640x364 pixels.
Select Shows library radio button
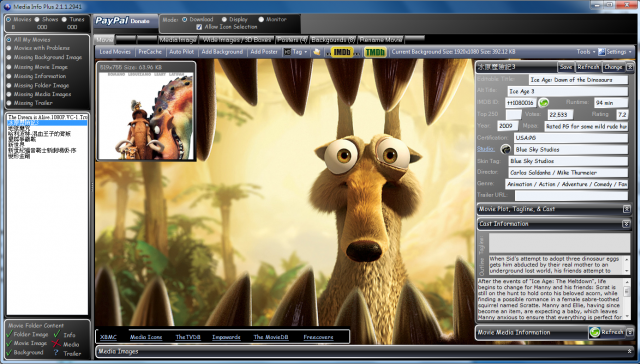(x=37, y=19)
